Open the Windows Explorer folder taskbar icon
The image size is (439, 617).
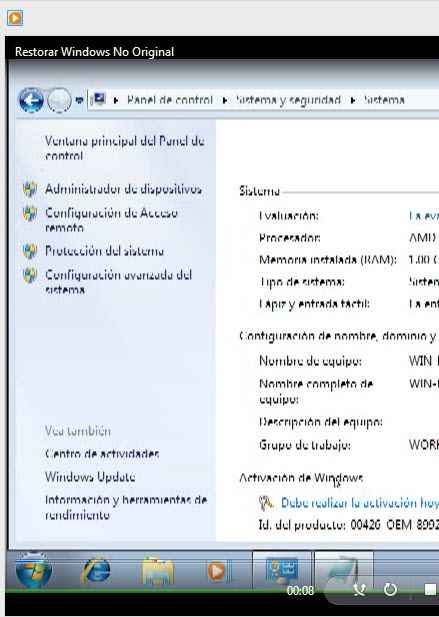click(x=158, y=570)
